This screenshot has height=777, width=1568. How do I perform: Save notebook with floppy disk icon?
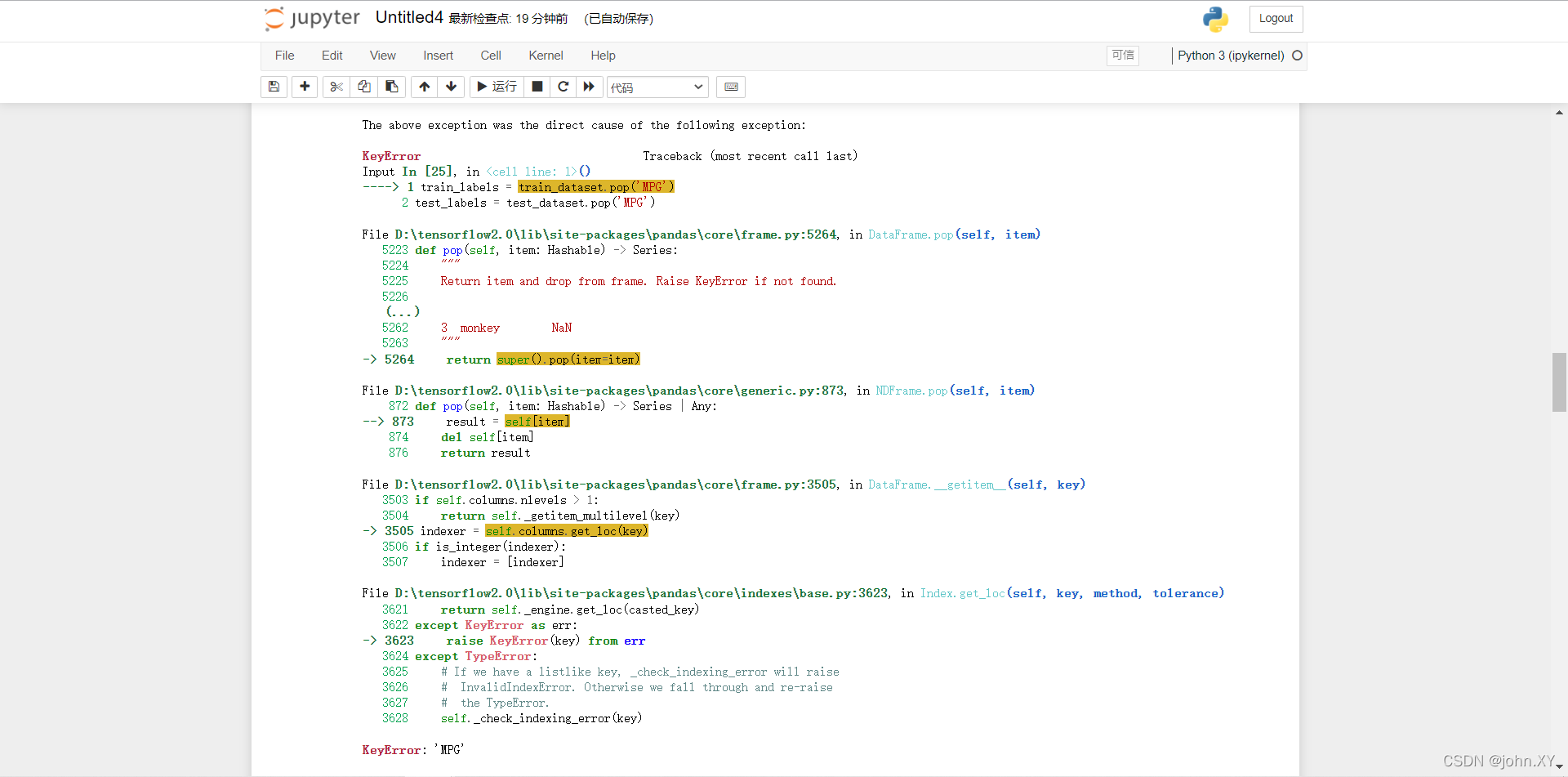click(274, 87)
